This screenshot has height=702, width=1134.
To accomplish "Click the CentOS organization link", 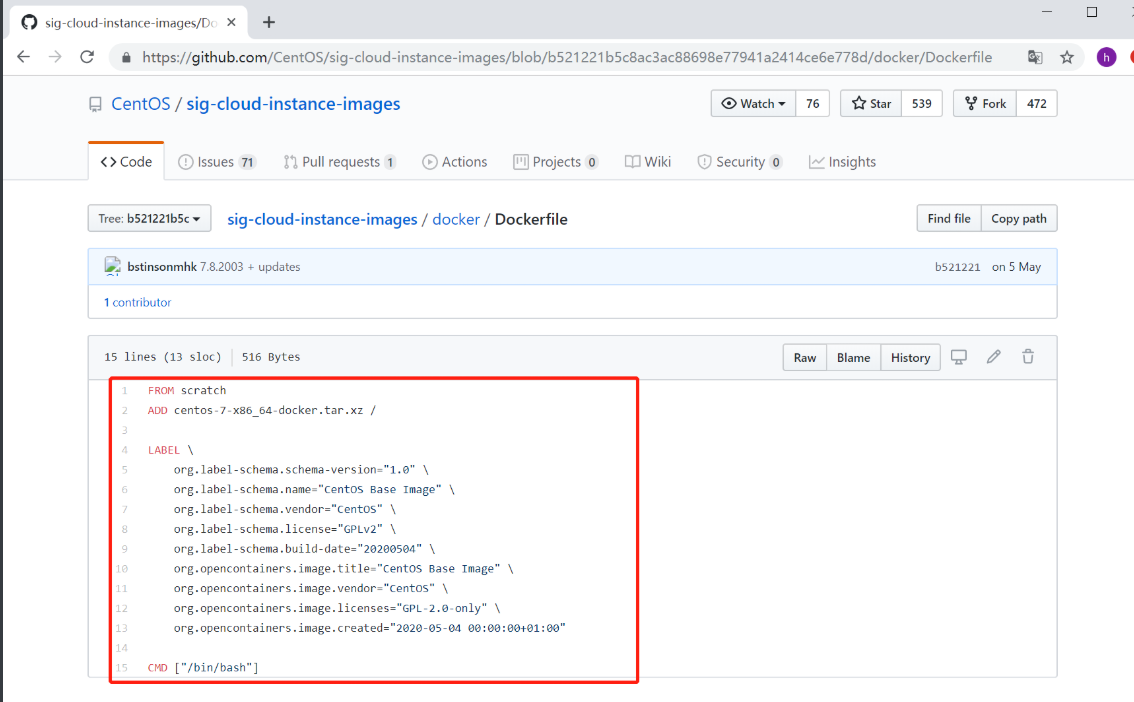I will point(139,104).
